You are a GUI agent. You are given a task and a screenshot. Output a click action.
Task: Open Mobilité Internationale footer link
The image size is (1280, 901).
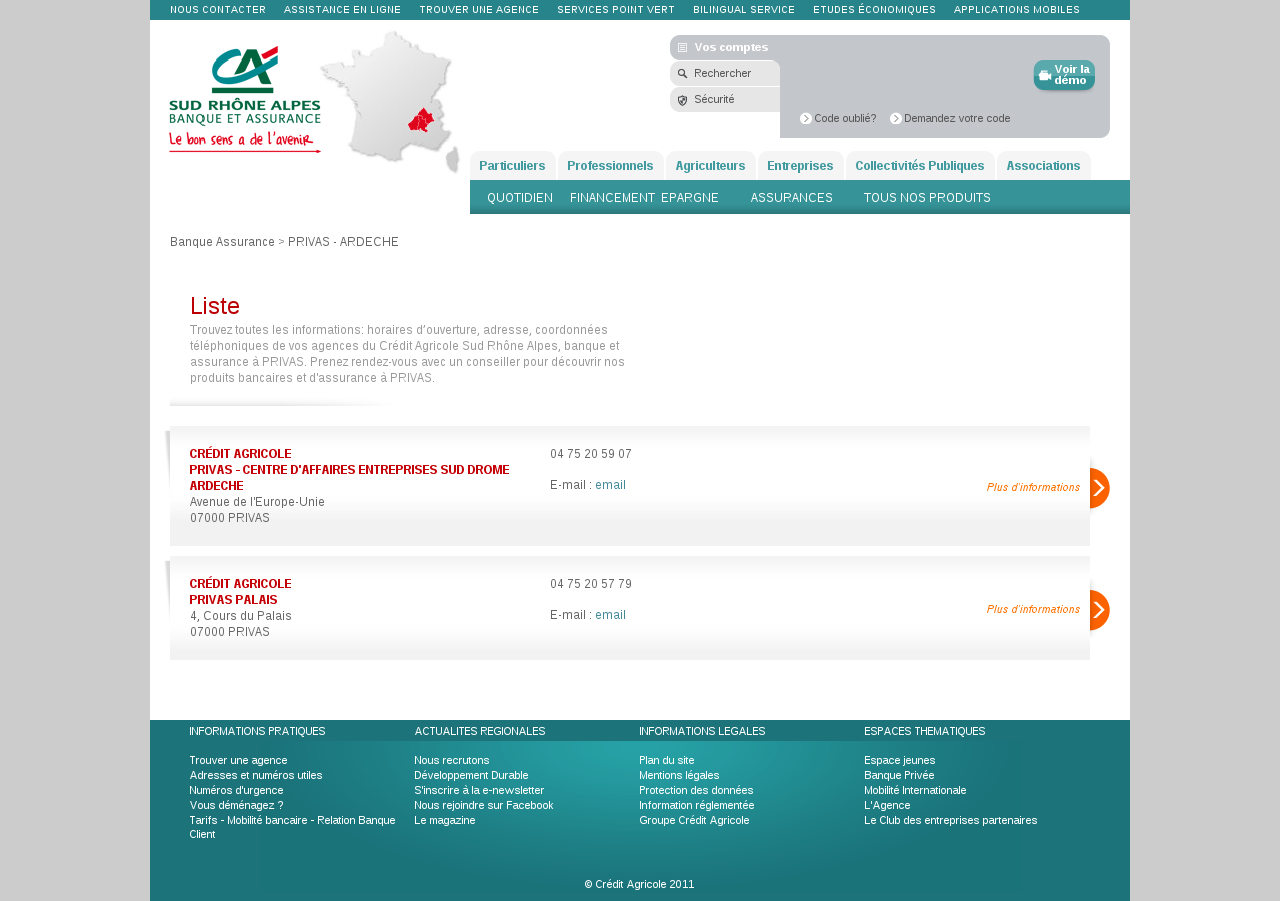(x=915, y=790)
